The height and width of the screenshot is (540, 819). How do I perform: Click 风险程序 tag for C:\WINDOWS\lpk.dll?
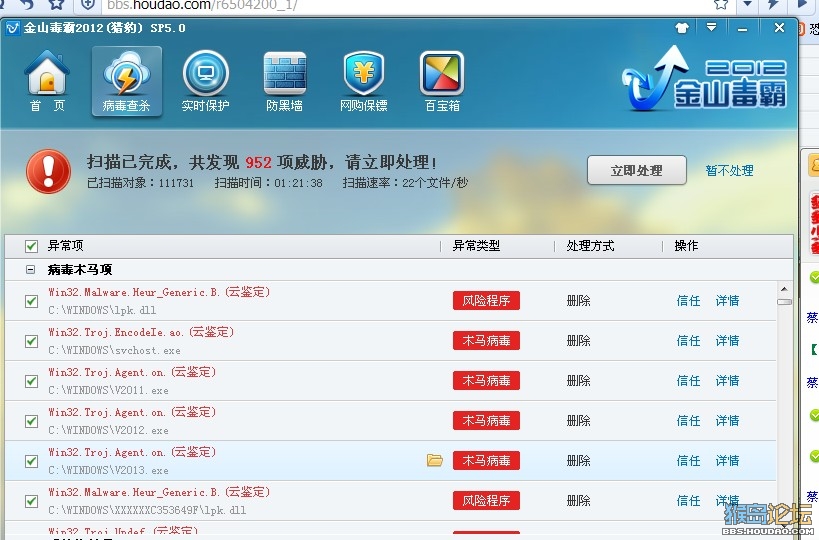tap(486, 301)
